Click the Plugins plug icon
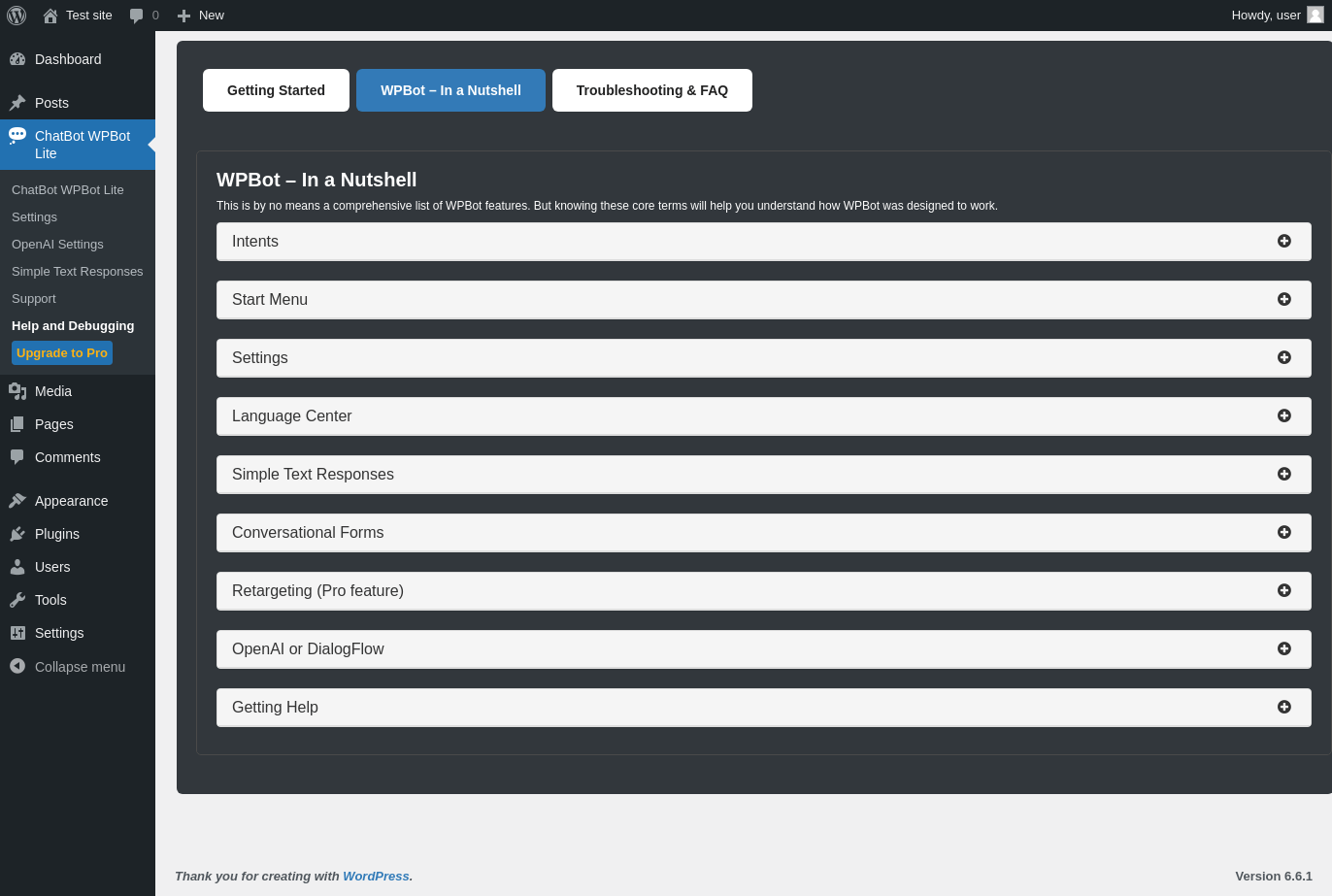Viewport: 1332px width, 896px height. (17, 534)
